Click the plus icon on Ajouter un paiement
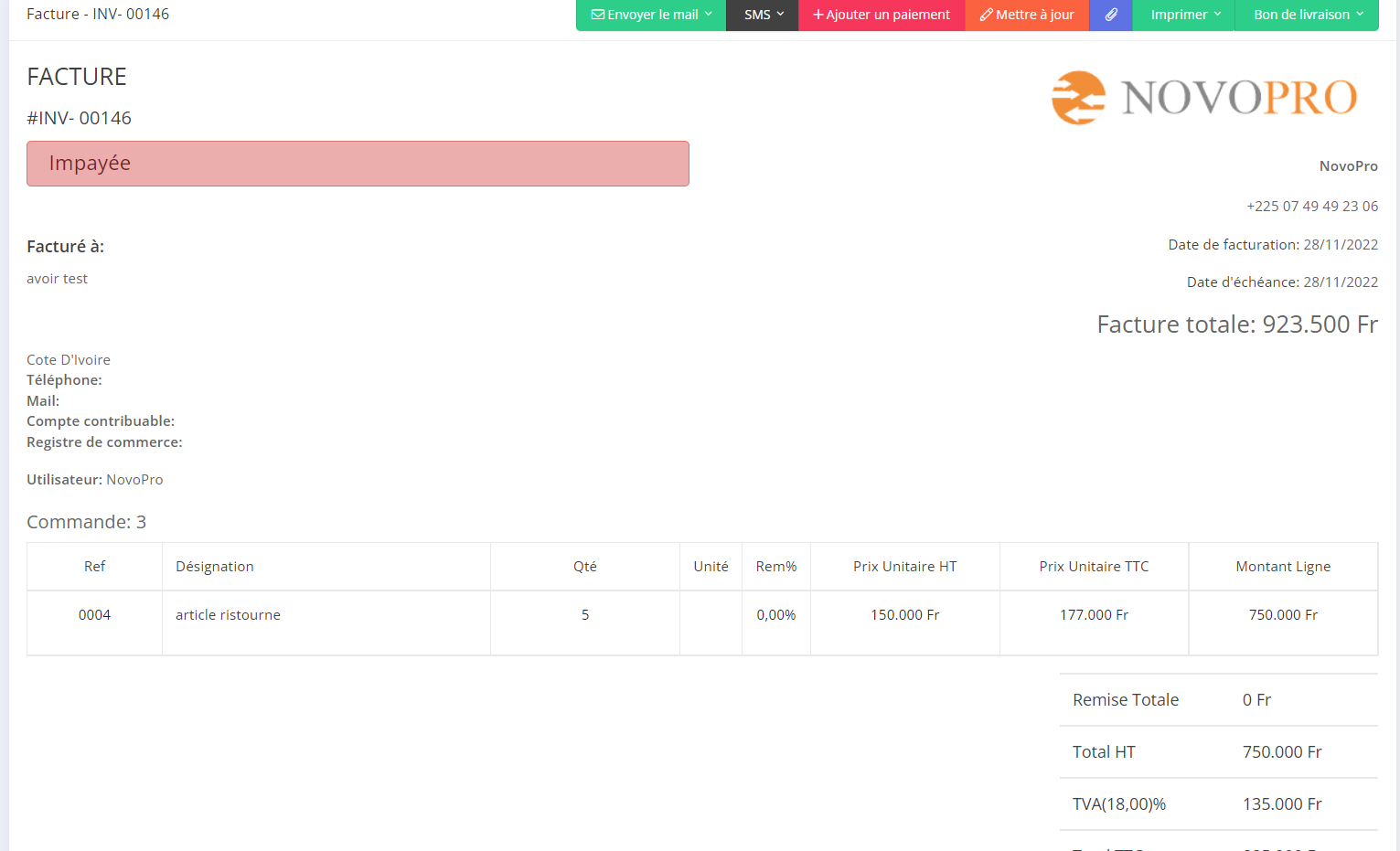The height and width of the screenshot is (851, 1400). [x=818, y=15]
